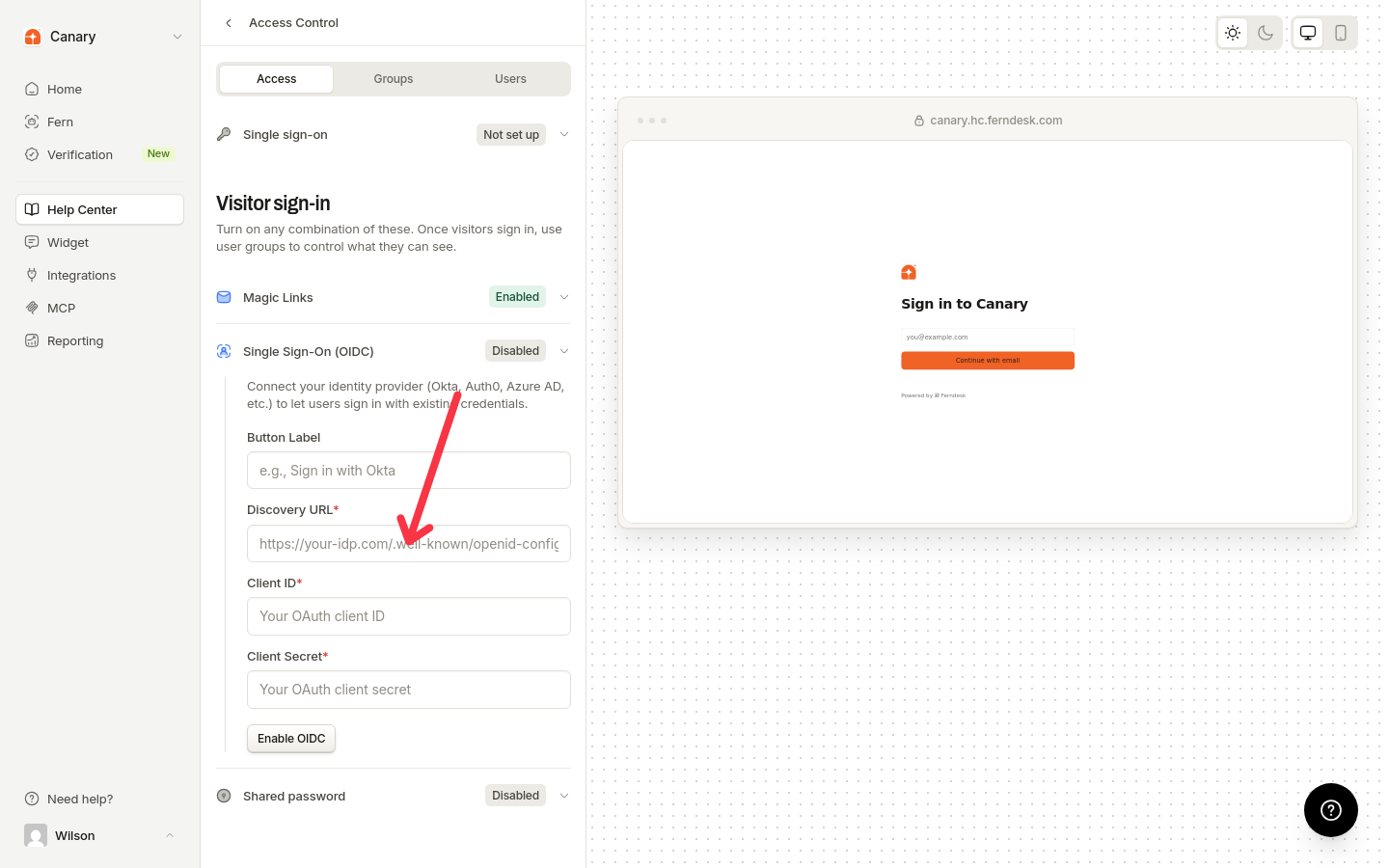Click the Magic Links Enabled badge
This screenshot has height=868, width=1389.
click(517, 297)
